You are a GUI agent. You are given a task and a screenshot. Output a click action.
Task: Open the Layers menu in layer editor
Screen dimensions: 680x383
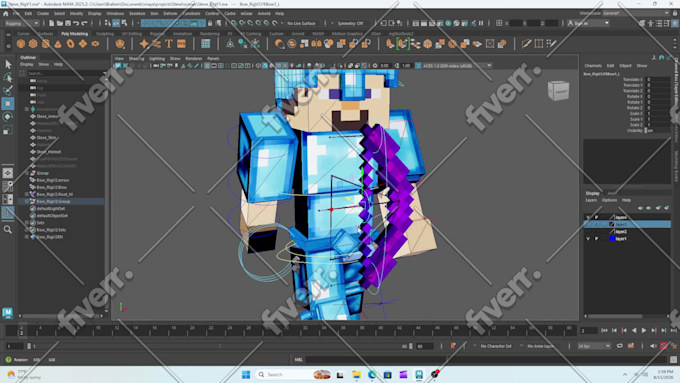[591, 200]
